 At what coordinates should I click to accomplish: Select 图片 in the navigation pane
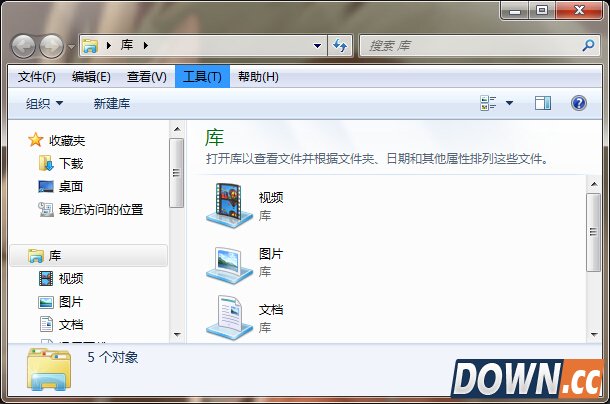point(71,302)
